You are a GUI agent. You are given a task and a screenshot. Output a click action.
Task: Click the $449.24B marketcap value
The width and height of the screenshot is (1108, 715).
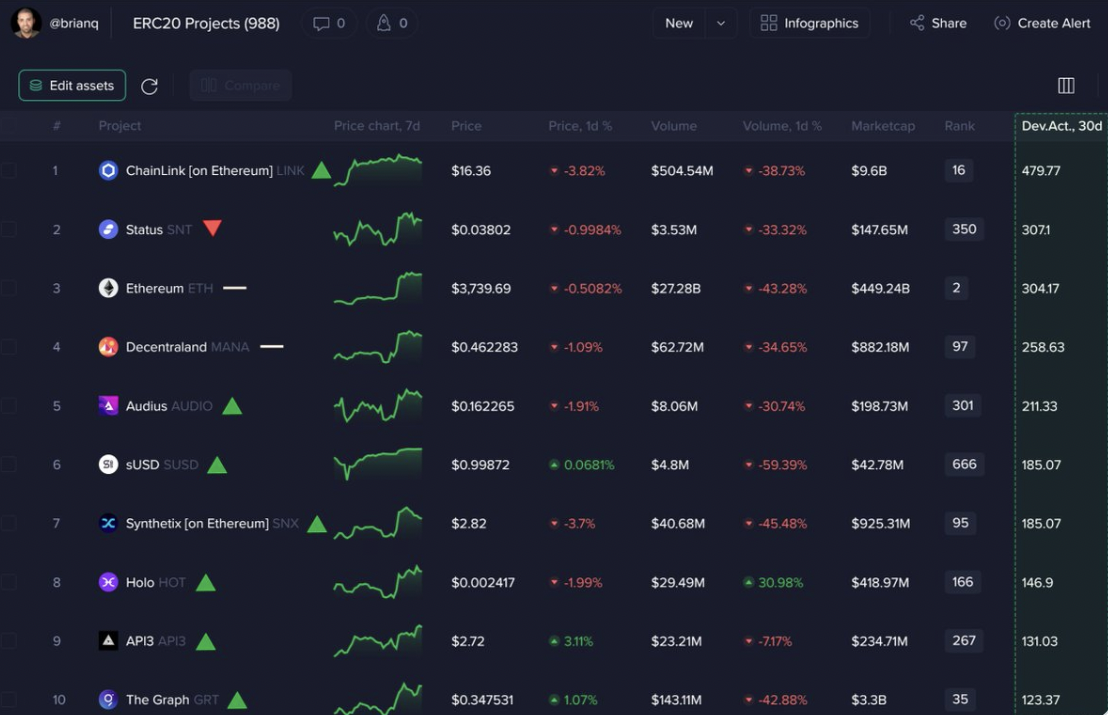pos(880,288)
